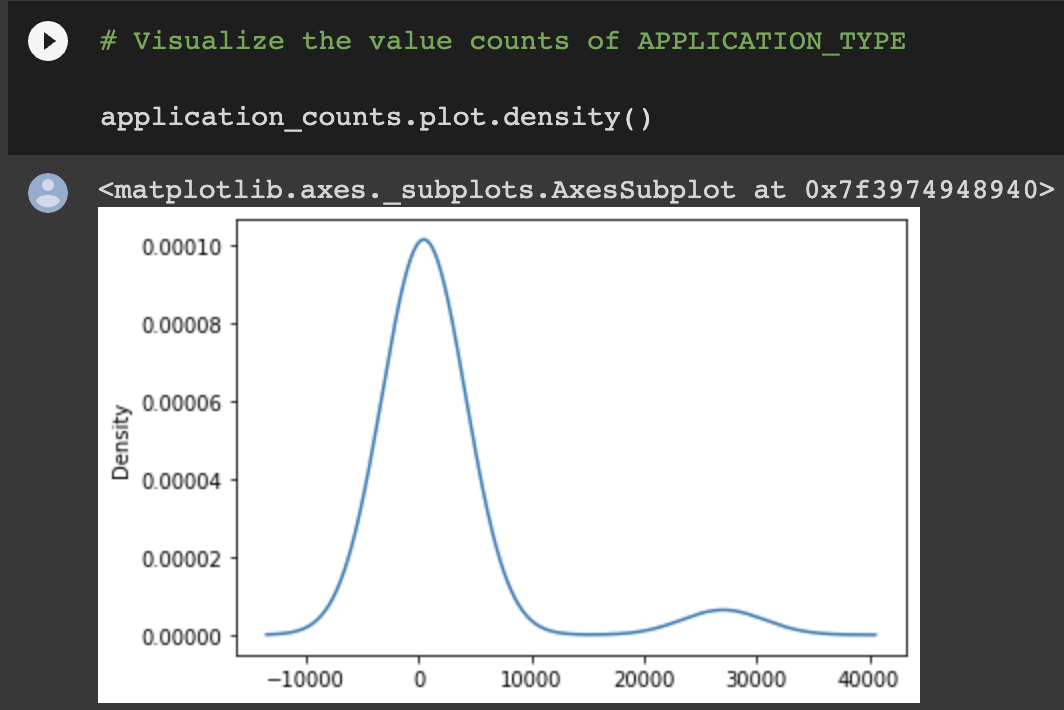Click the peak of the blue density curve
This screenshot has height=710, width=1064.
(424, 240)
